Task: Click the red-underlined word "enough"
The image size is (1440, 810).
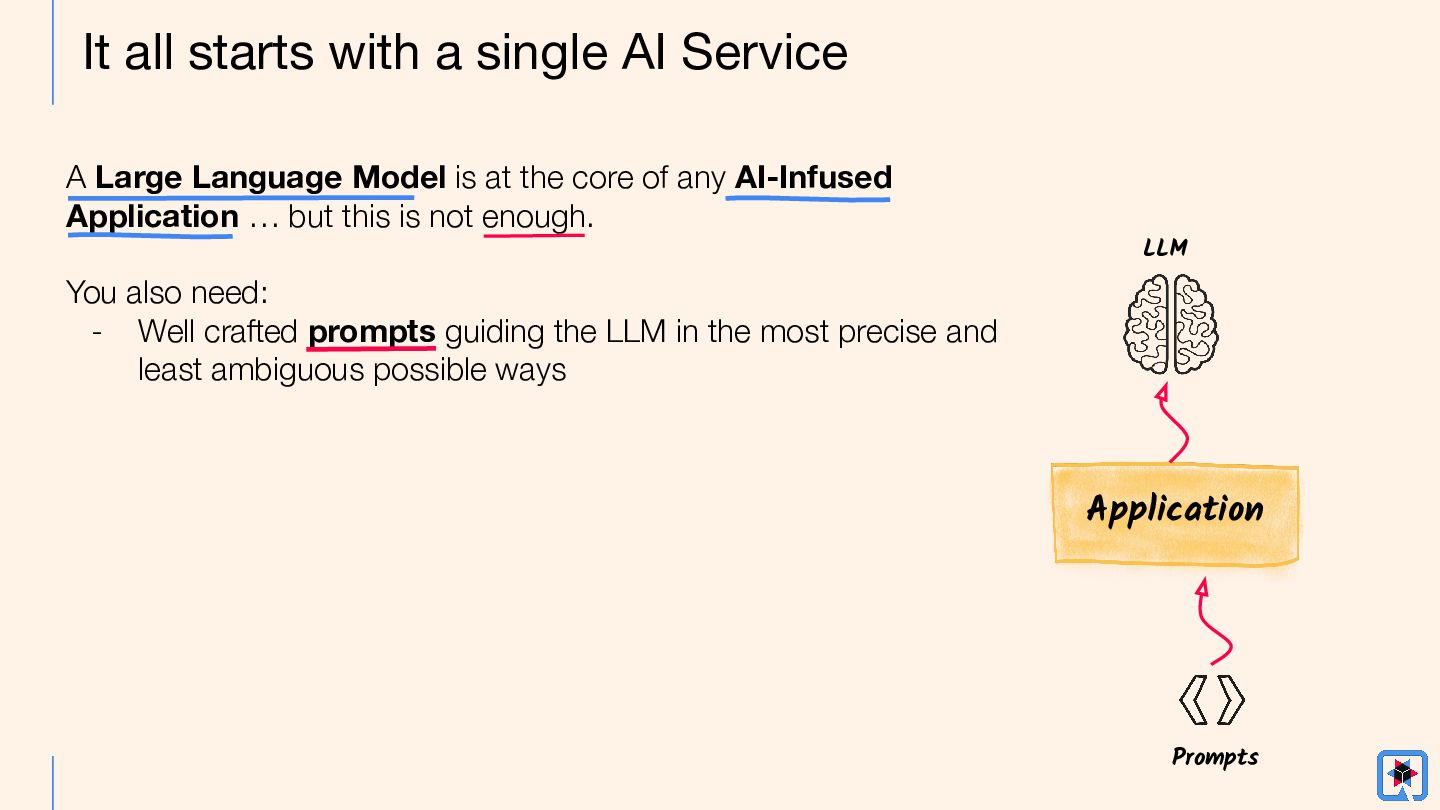Action: pos(534,216)
